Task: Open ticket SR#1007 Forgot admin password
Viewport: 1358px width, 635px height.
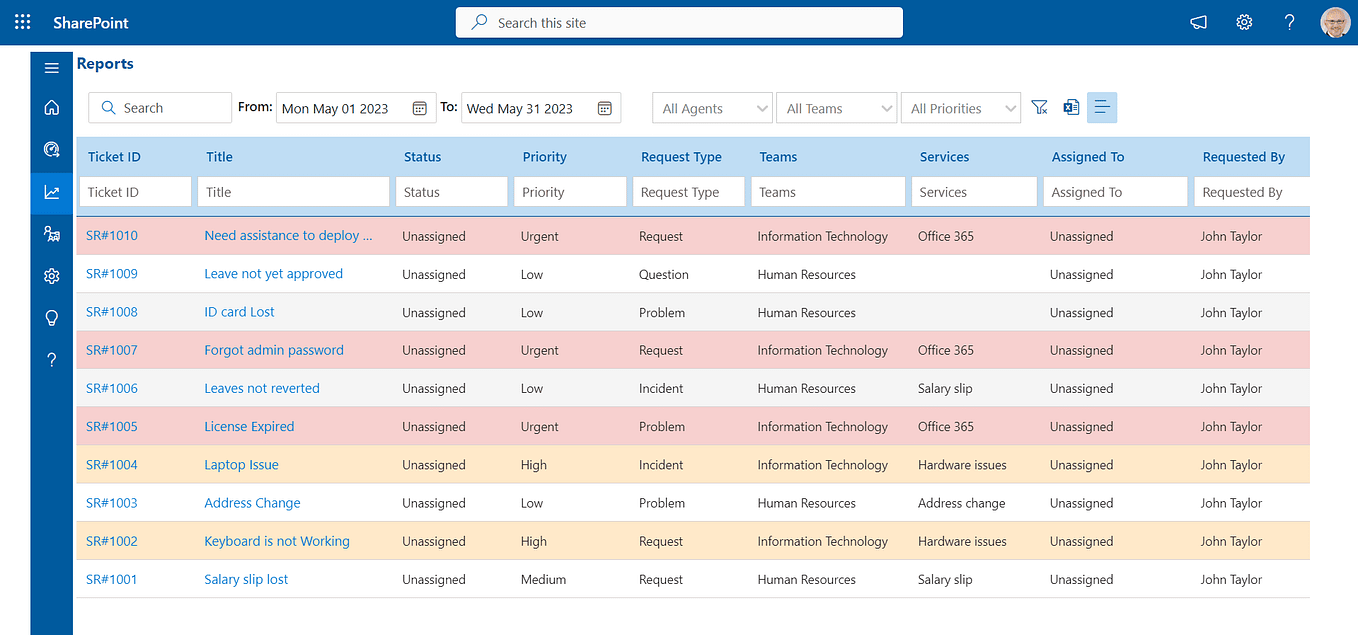Action: [273, 350]
